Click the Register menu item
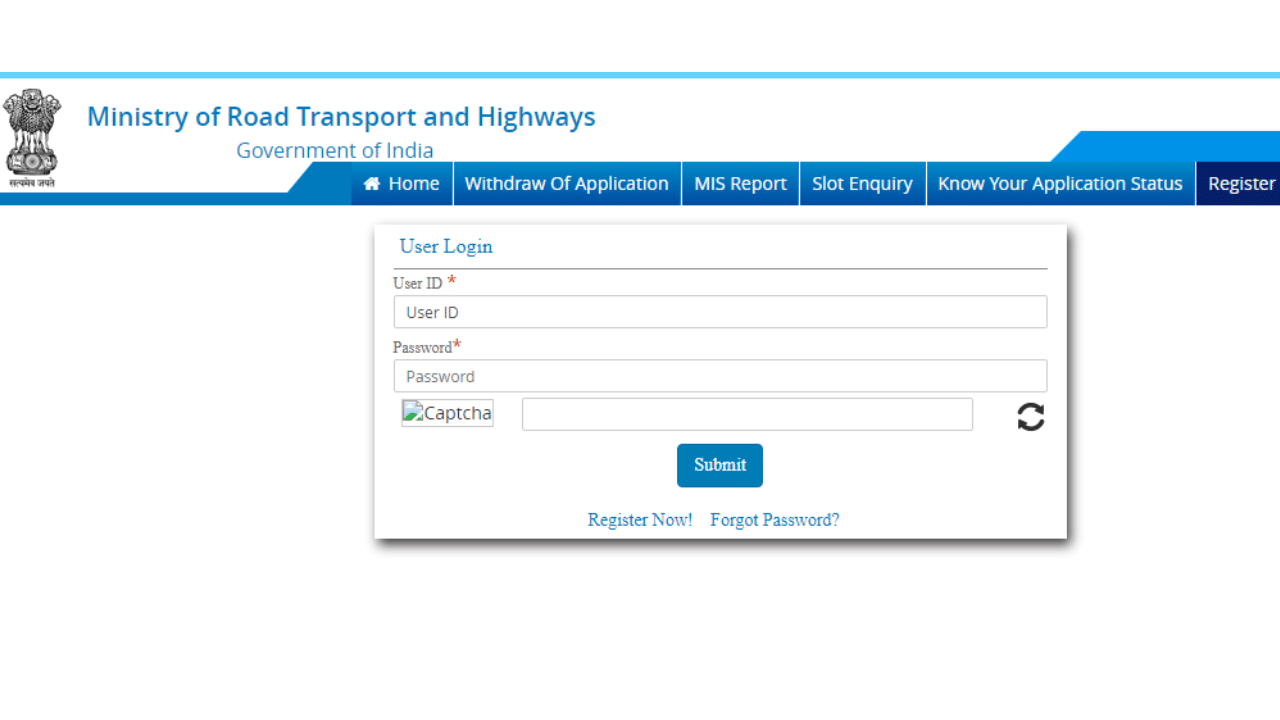 [x=1243, y=183]
